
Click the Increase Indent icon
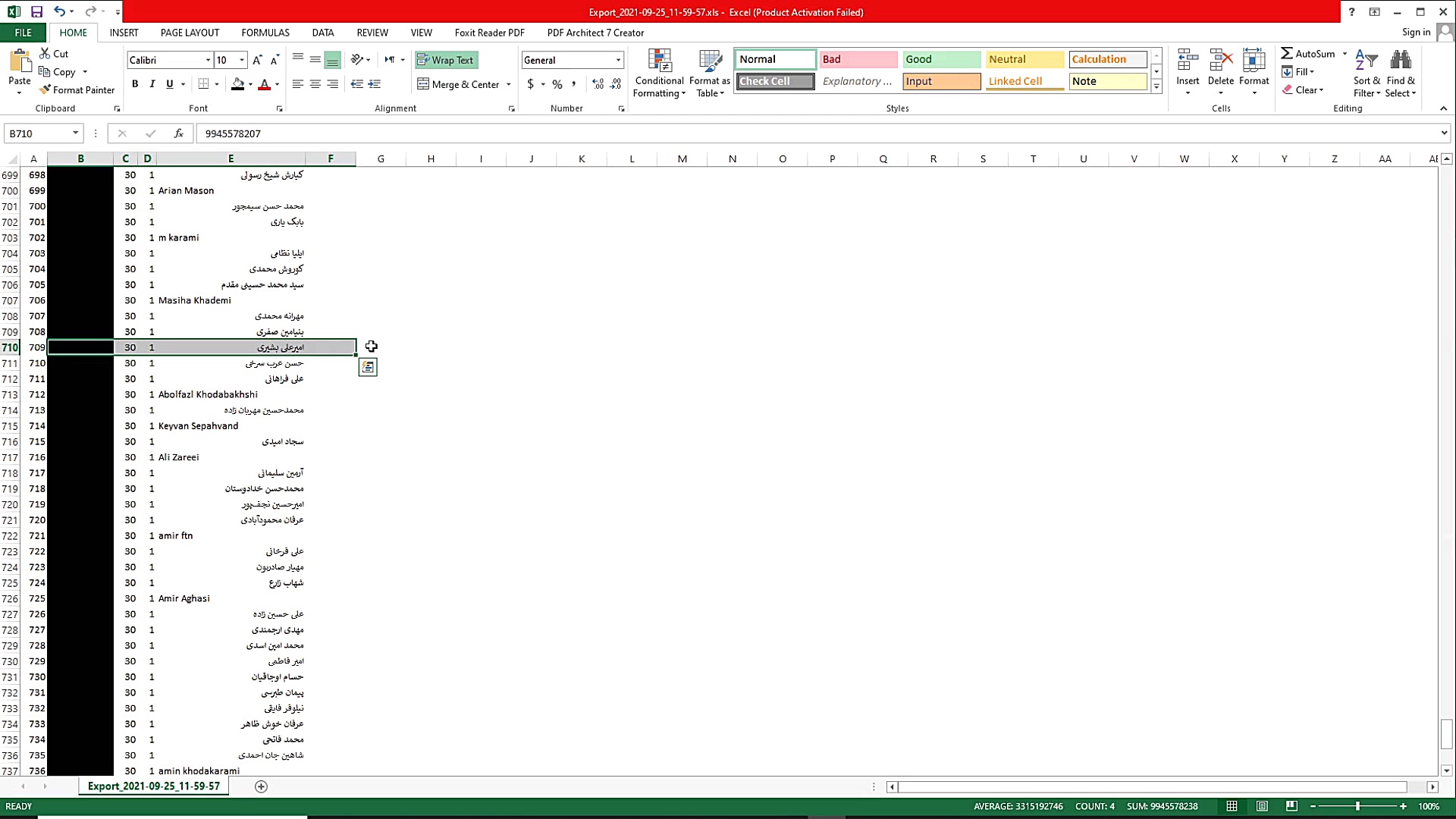click(374, 84)
